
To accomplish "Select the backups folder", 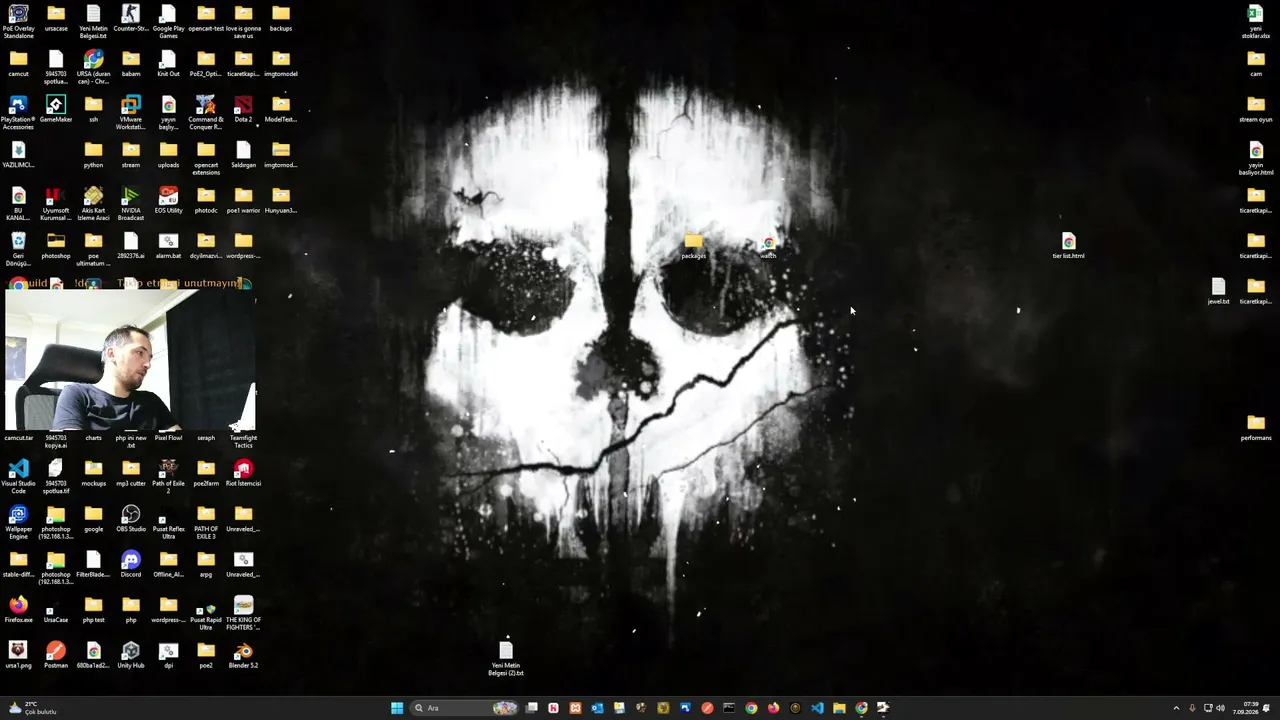I will coord(281,19).
